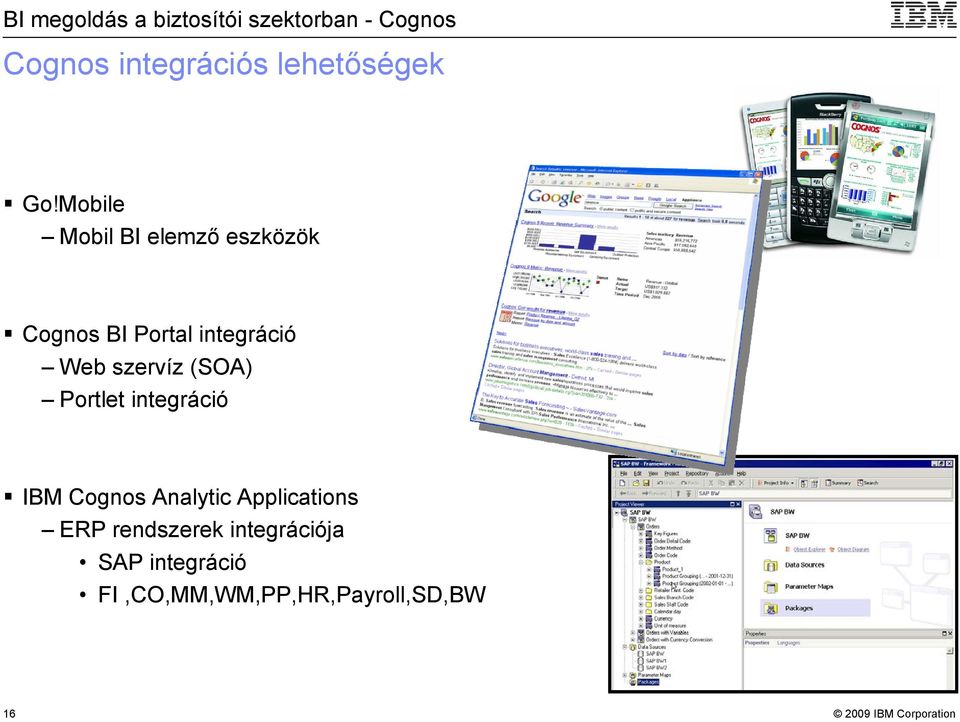
Task: Switch to the Properties tab
Action: point(757,642)
